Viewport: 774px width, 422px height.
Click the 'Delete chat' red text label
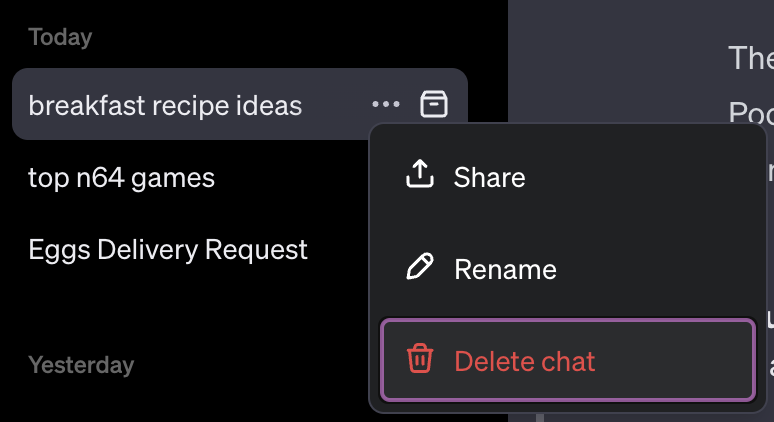click(525, 361)
